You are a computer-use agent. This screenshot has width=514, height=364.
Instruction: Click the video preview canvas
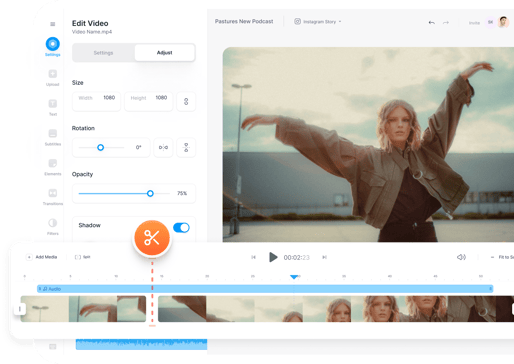click(368, 145)
